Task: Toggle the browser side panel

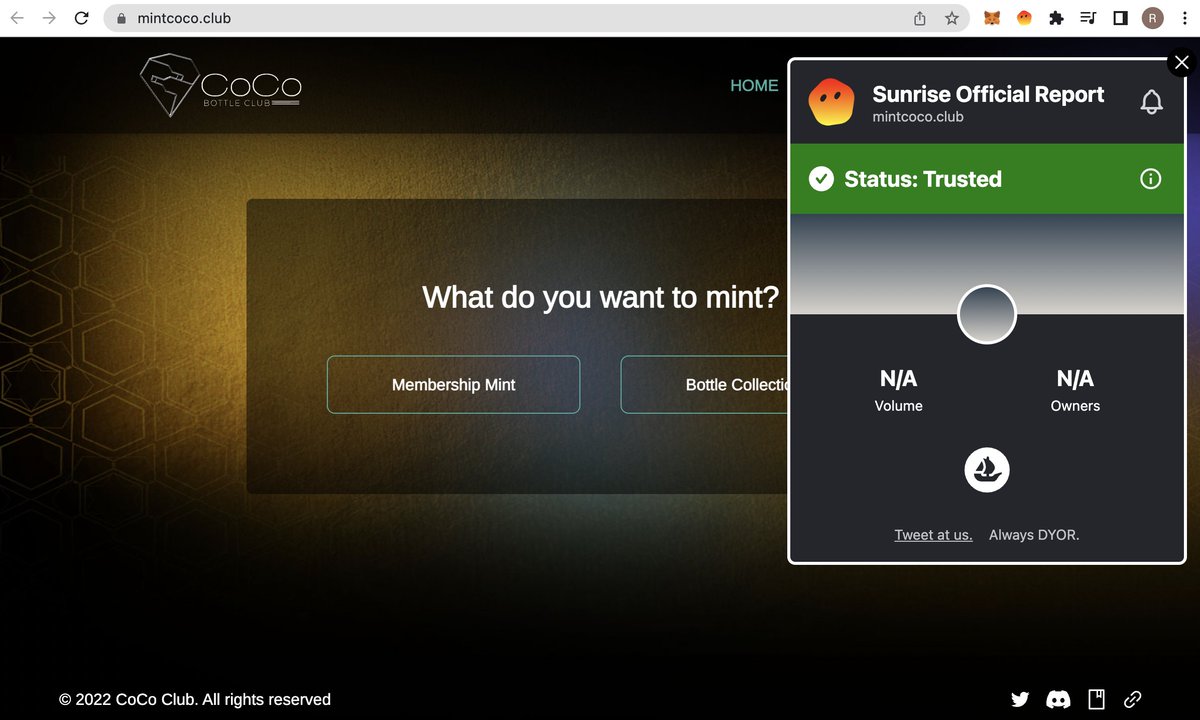Action: coord(1120,18)
